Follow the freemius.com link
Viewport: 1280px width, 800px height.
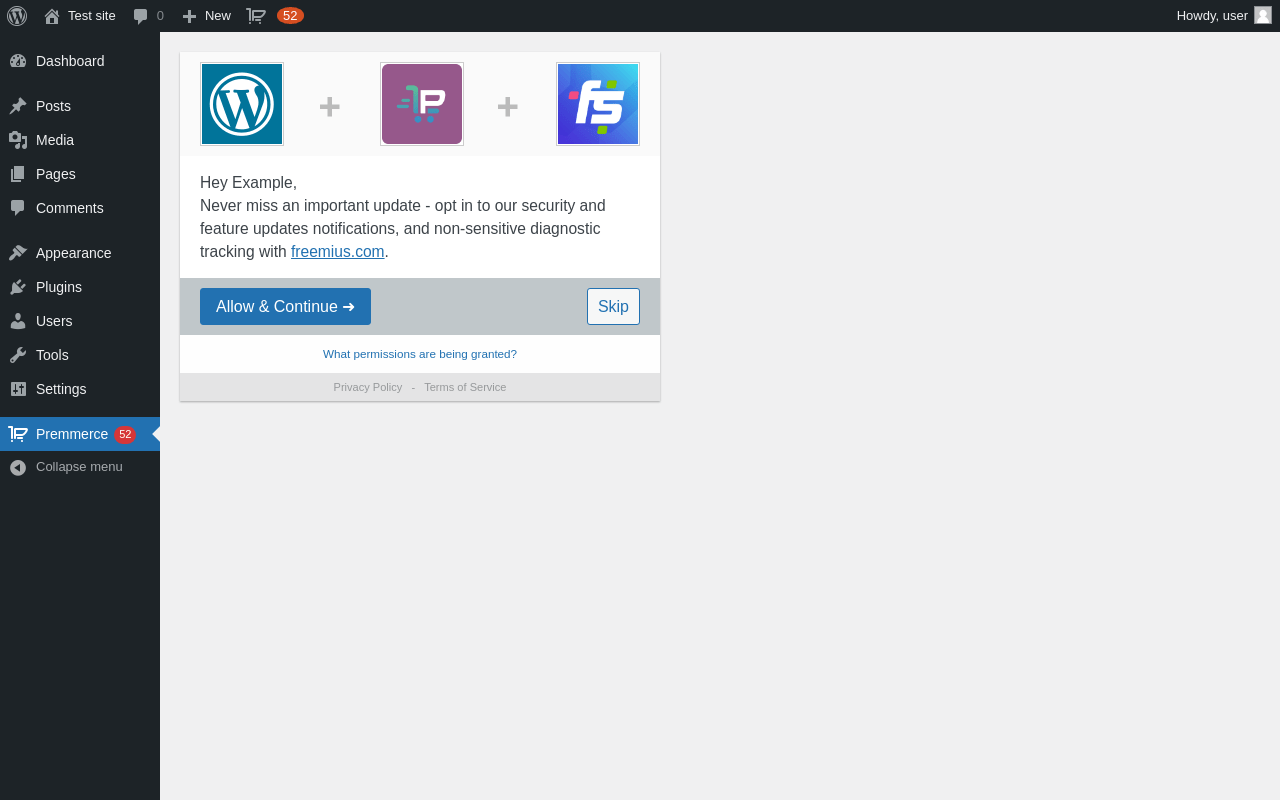338,252
